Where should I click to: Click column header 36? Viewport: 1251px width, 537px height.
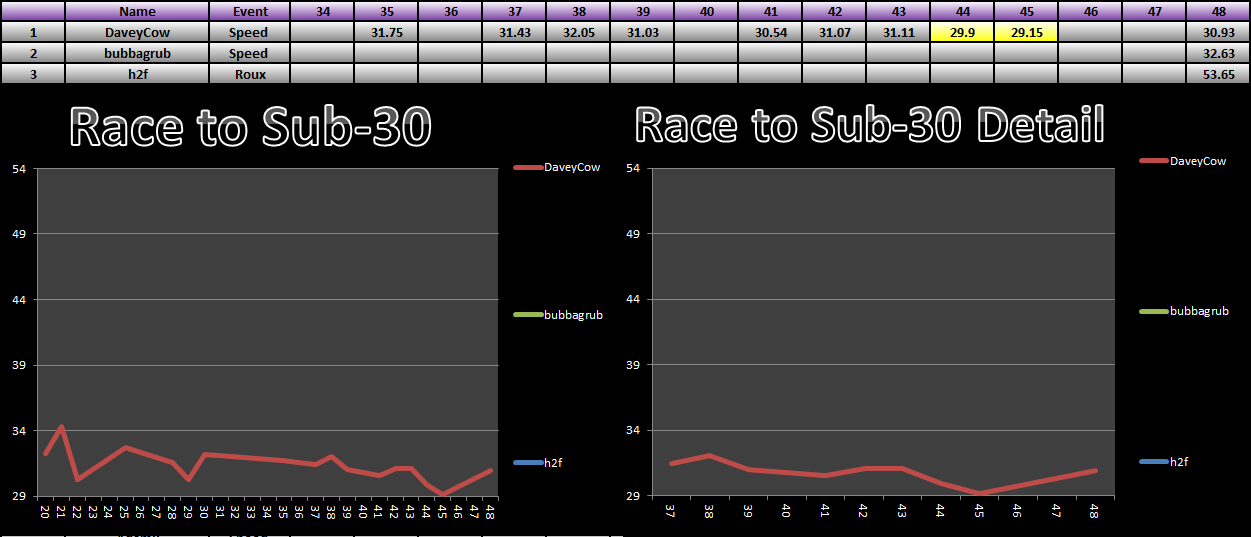451,11
